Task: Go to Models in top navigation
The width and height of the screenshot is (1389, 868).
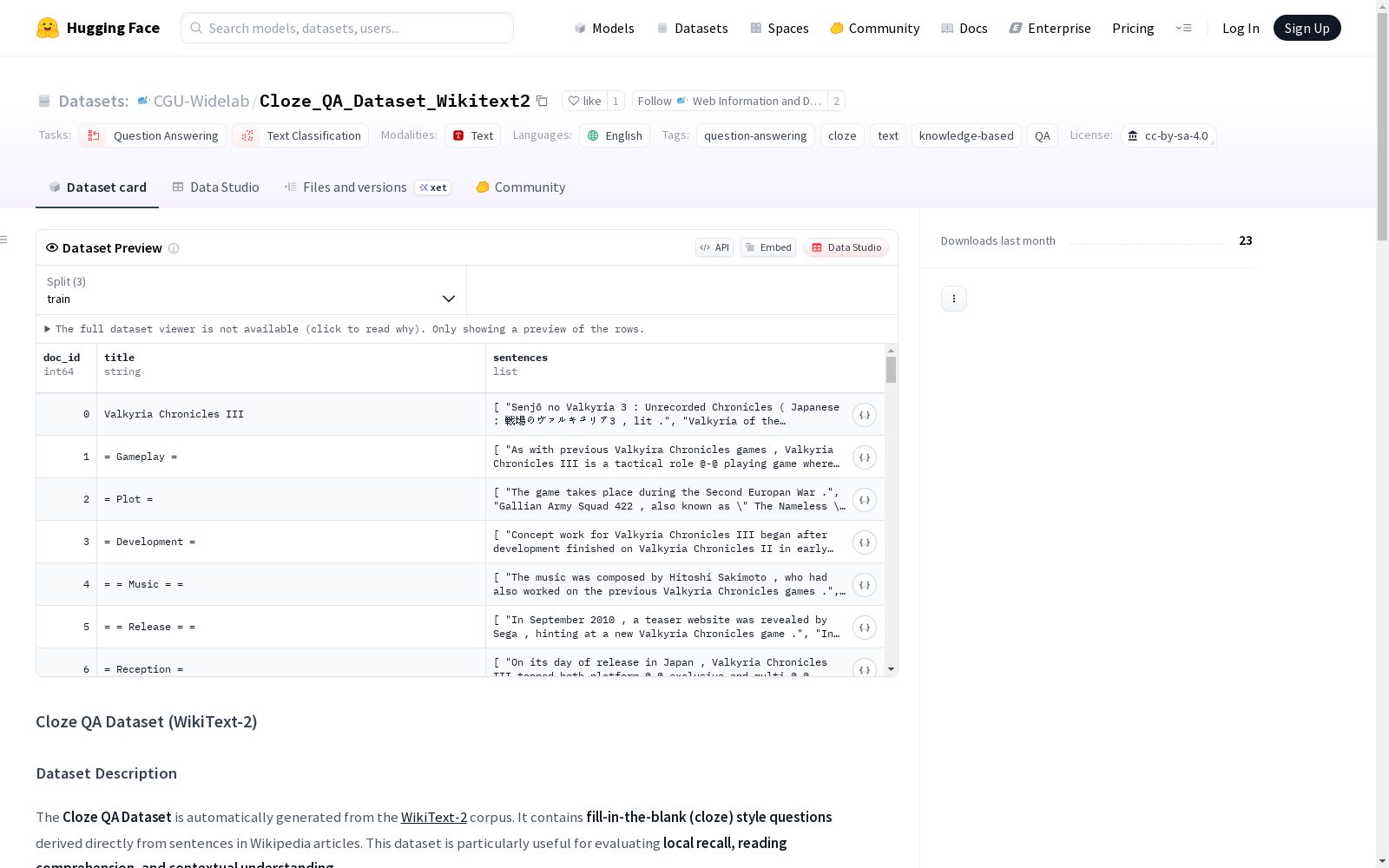Action: pyautogui.click(x=604, y=28)
